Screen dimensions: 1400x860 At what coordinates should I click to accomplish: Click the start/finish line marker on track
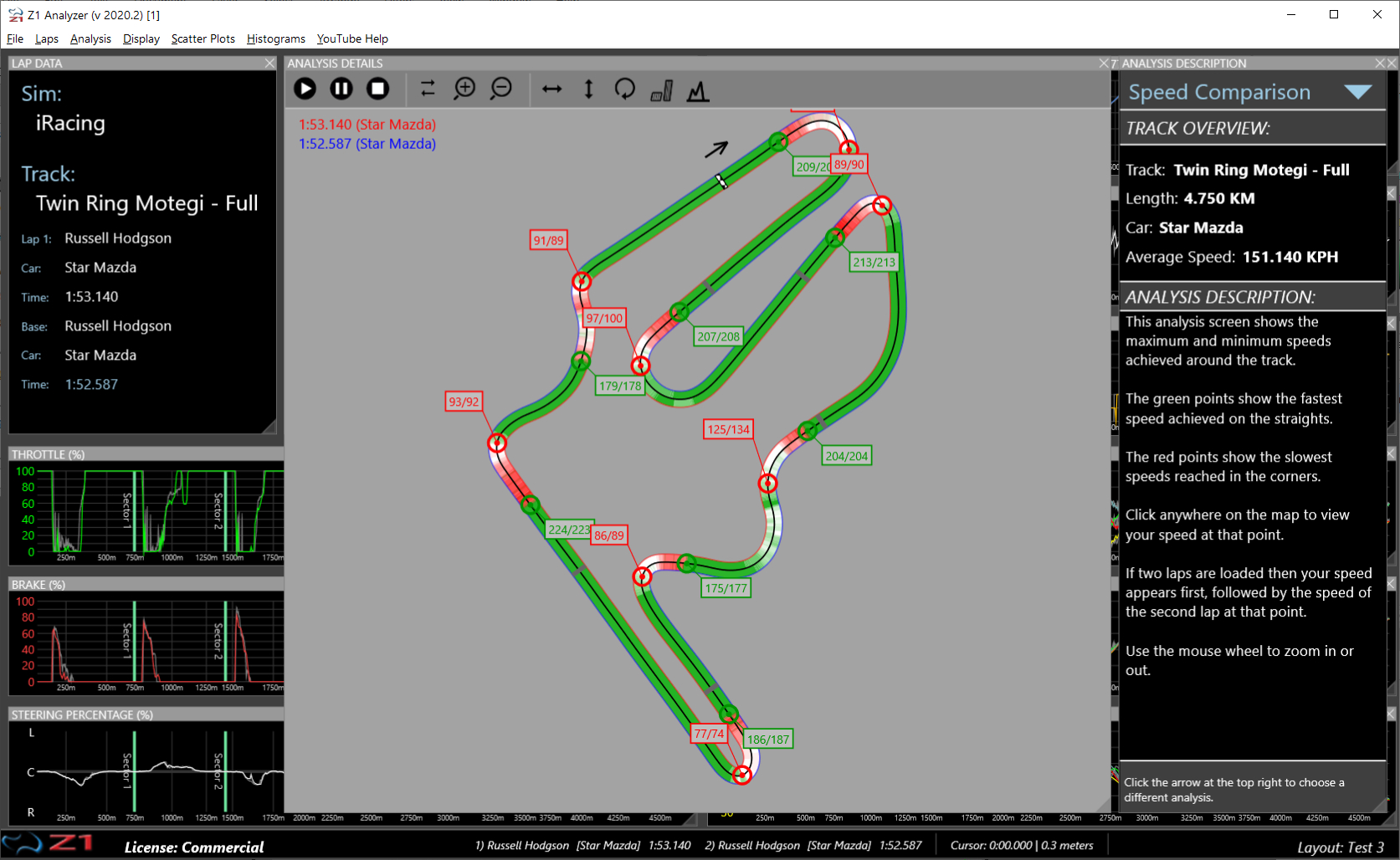coord(721,181)
